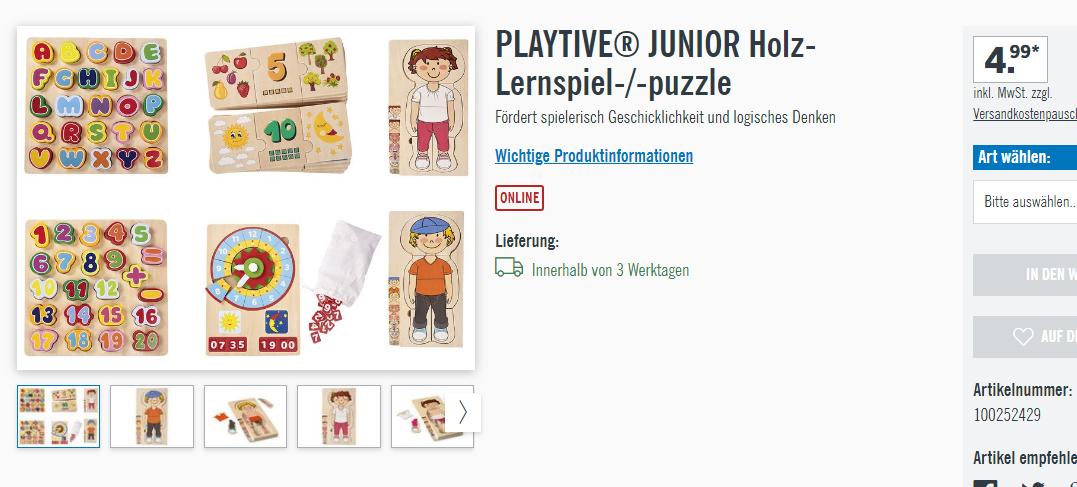Add the item with the grey IN DEN W… button

pyautogui.click(x=1025, y=275)
